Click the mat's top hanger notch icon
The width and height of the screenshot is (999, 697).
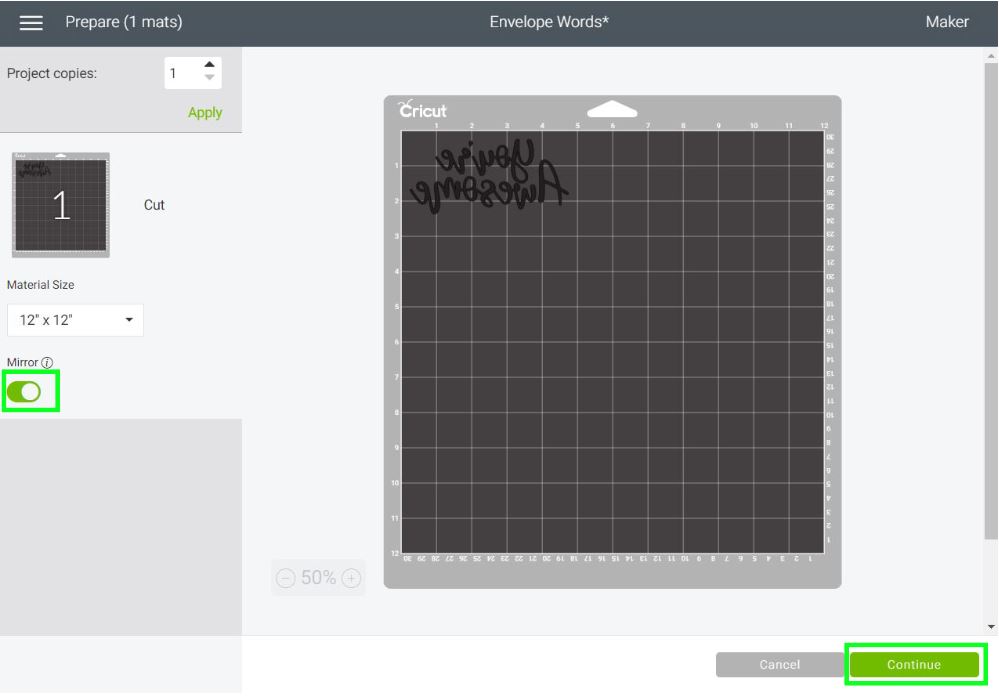pos(612,108)
